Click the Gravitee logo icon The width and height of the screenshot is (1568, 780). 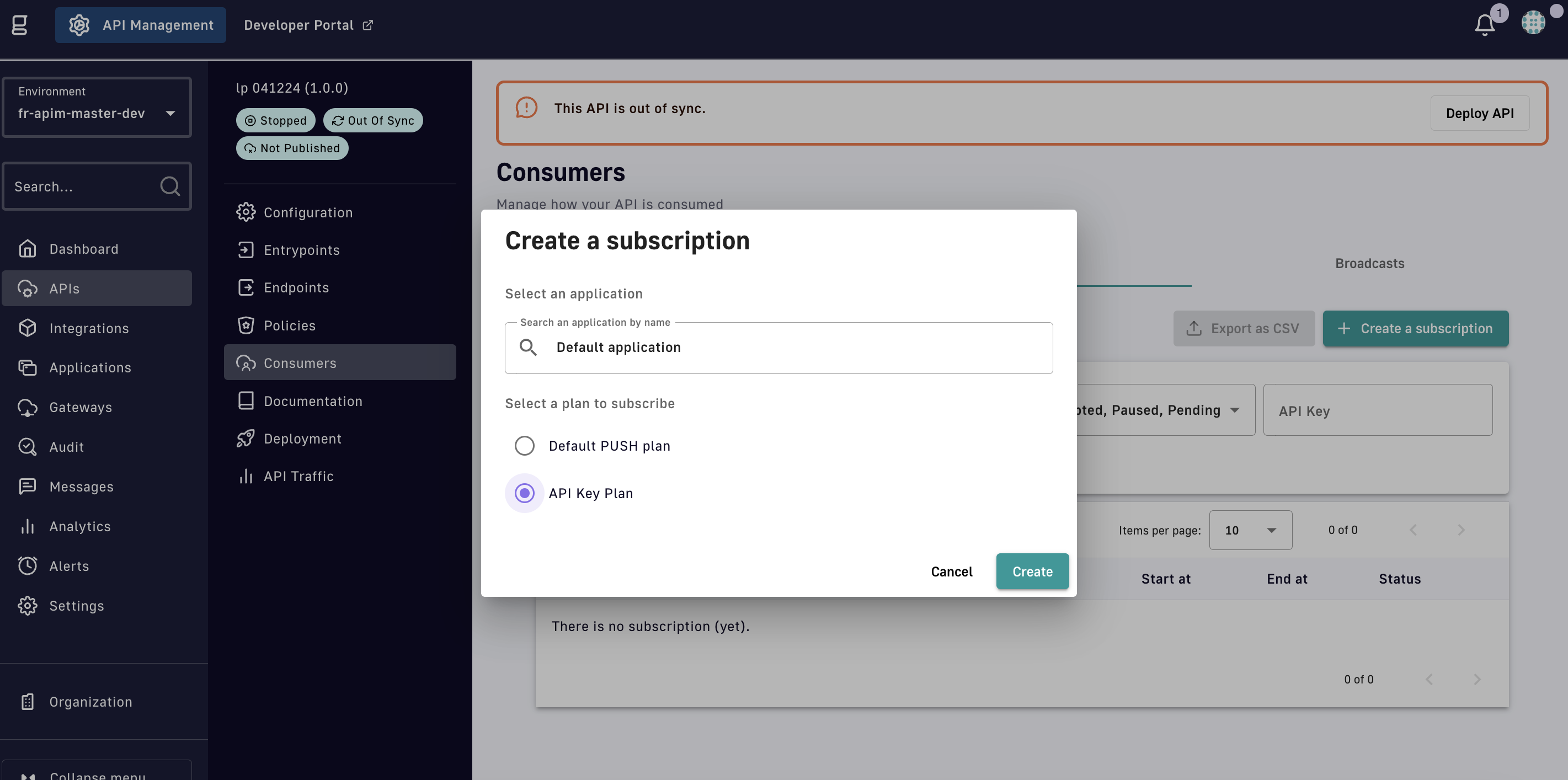coord(19,25)
